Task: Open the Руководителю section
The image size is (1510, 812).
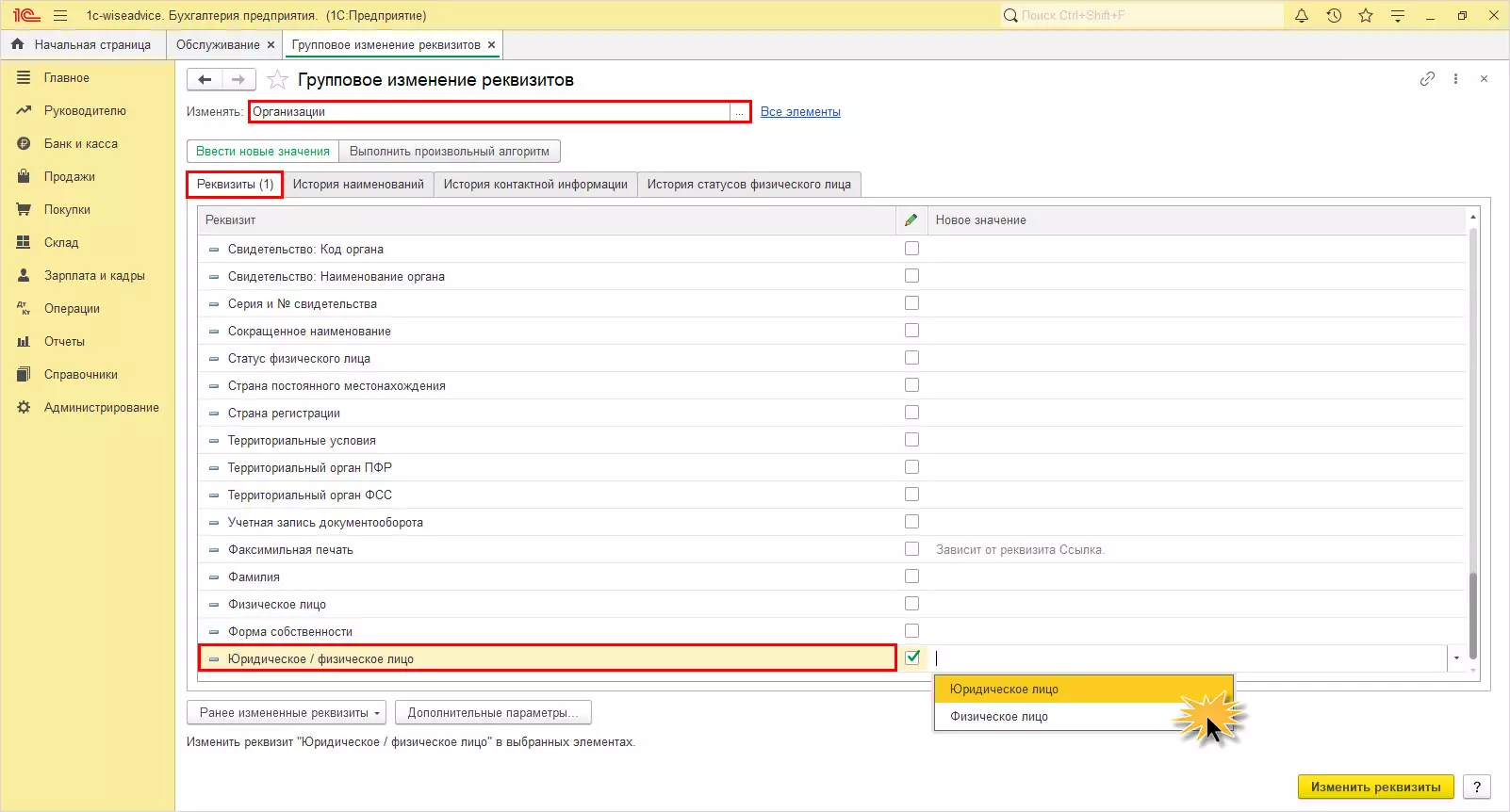Action: [85, 111]
